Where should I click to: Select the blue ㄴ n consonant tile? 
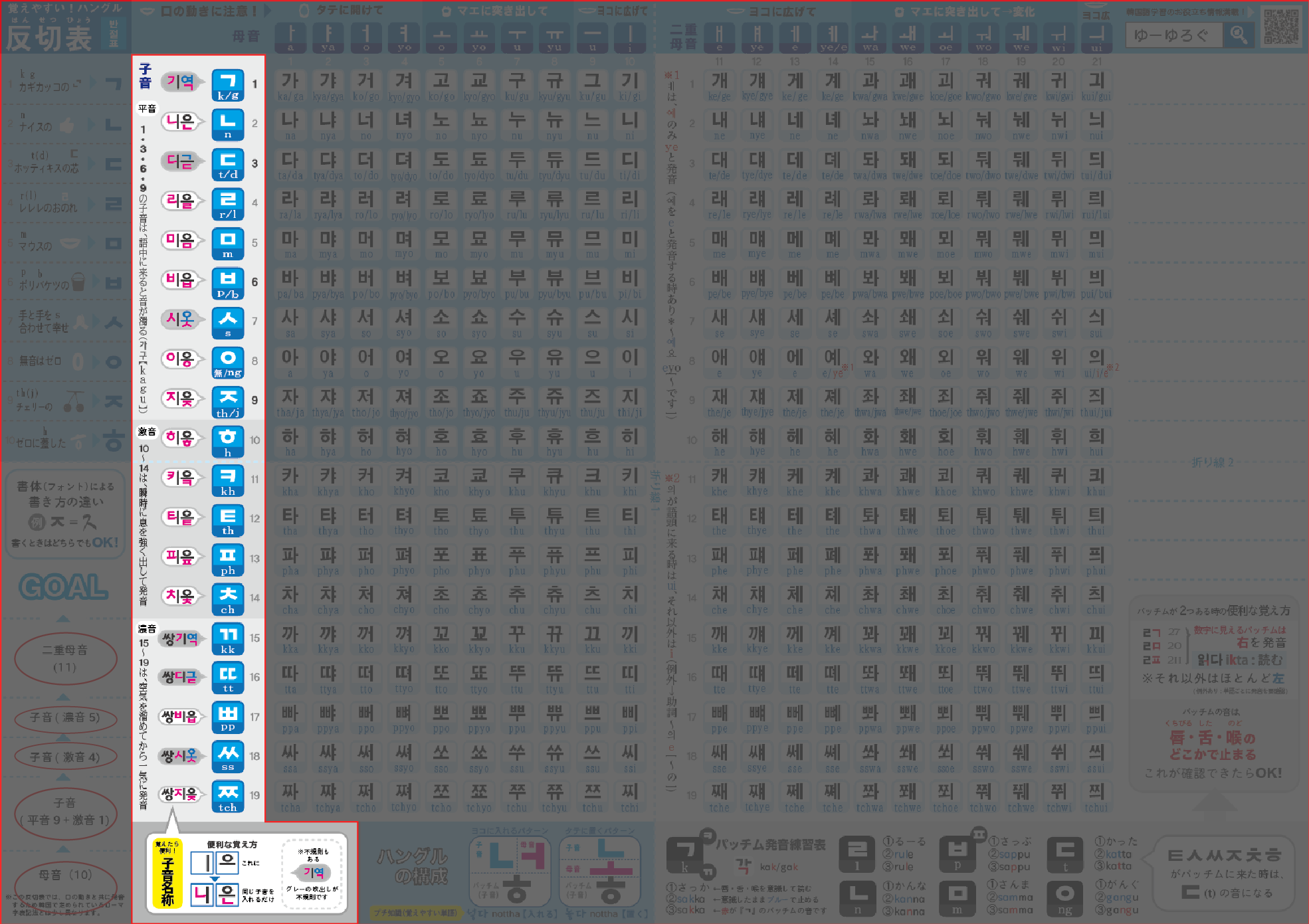pos(228,124)
